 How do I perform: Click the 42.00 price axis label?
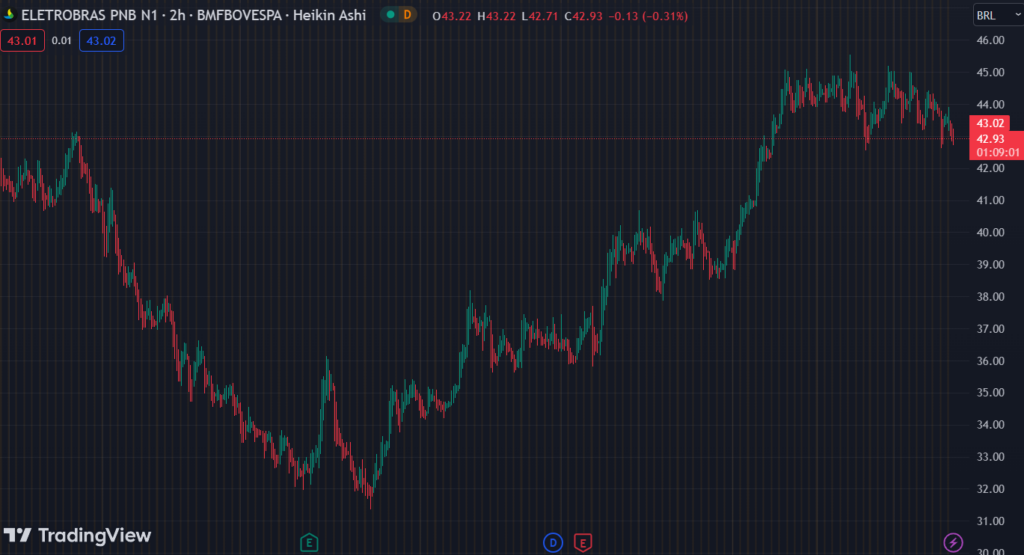[x=990, y=168]
